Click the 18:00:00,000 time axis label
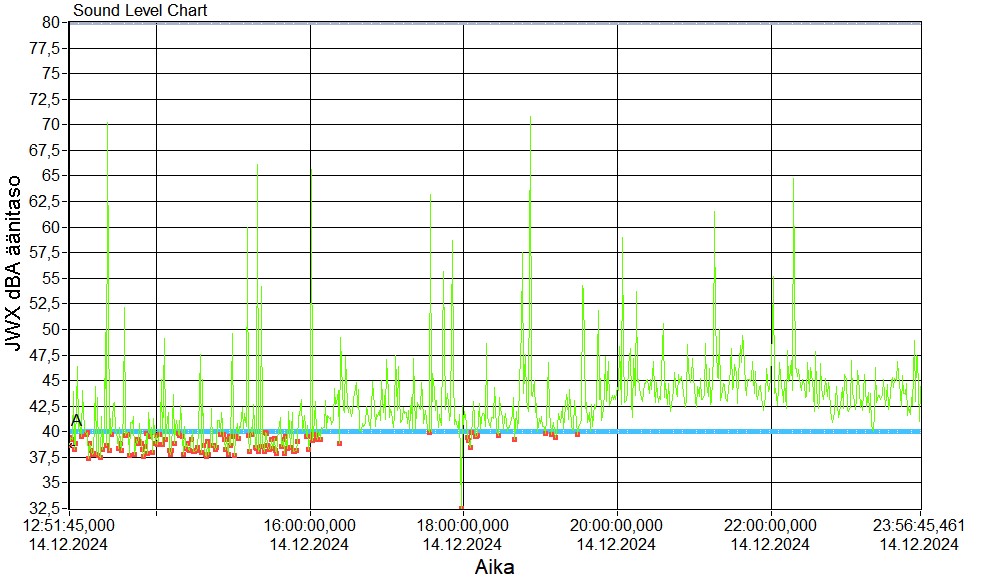Image resolution: width=990 pixels, height=588 pixels. (x=463, y=526)
